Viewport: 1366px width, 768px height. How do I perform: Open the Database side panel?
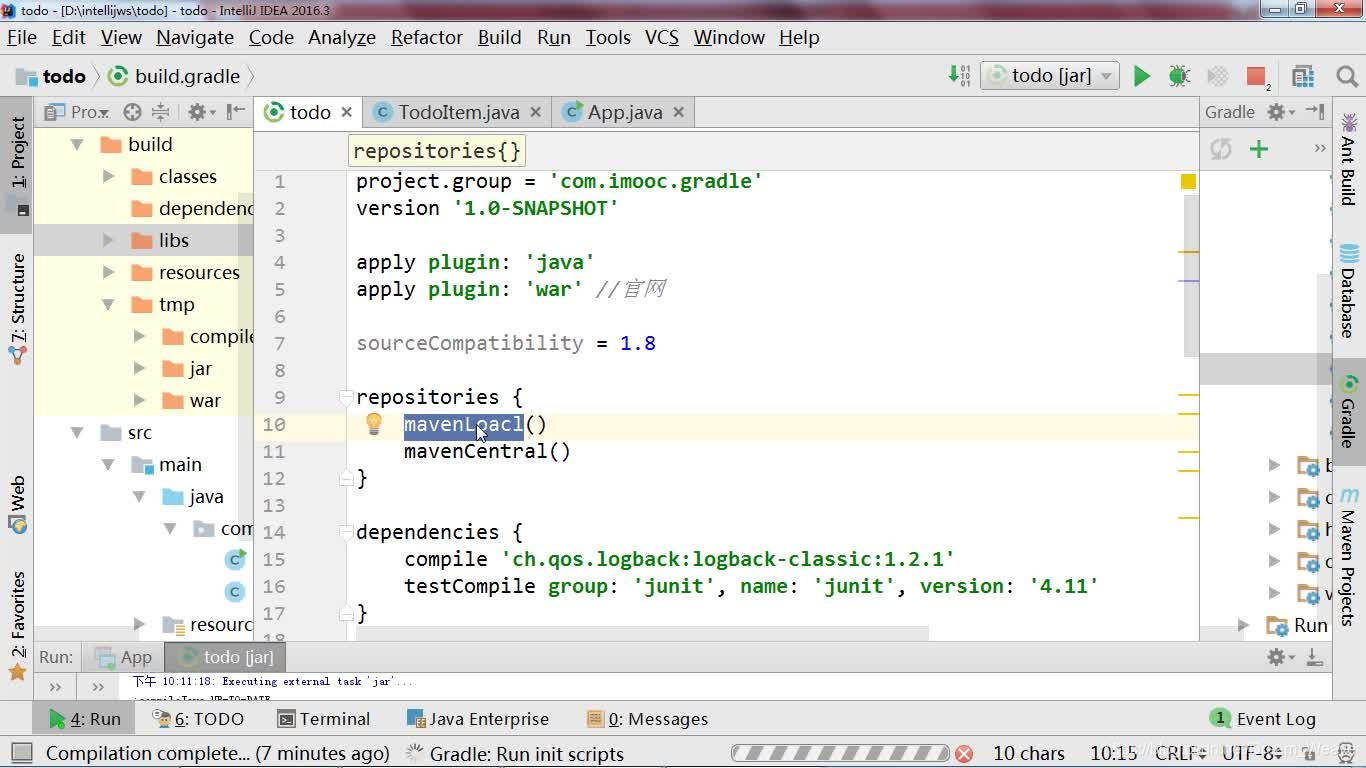[x=1349, y=291]
